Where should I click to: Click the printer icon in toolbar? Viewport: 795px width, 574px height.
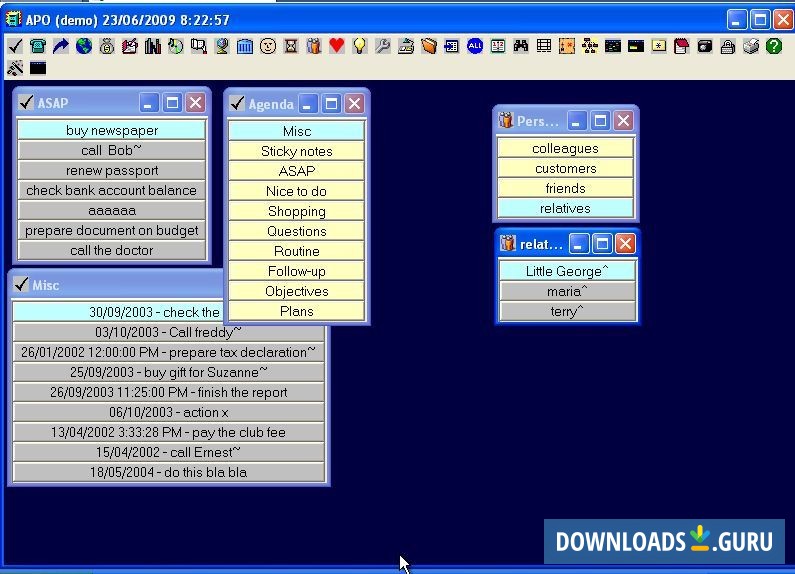tap(750, 46)
